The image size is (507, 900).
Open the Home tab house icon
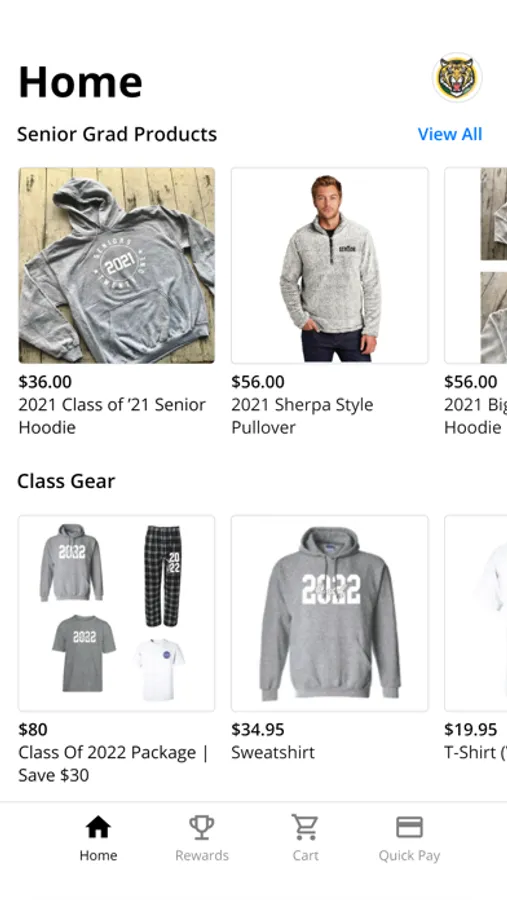click(x=98, y=827)
